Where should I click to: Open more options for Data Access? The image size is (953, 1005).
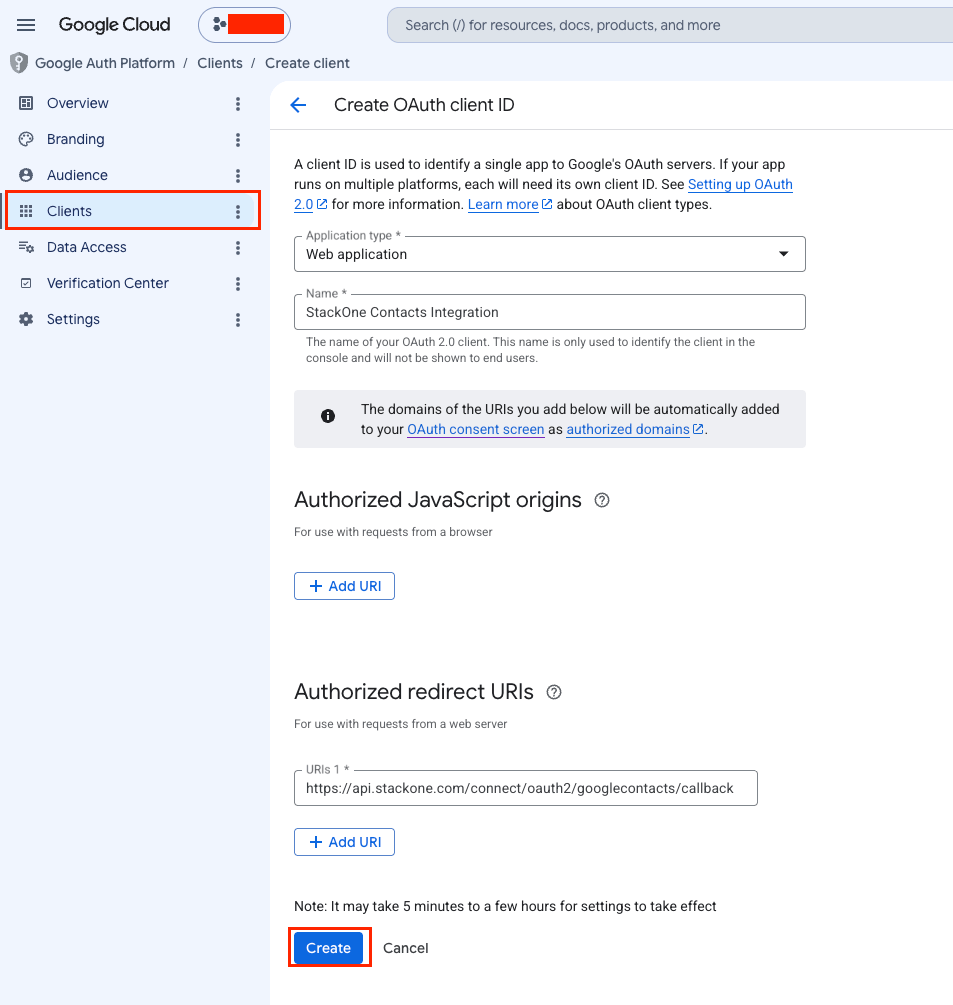click(238, 247)
